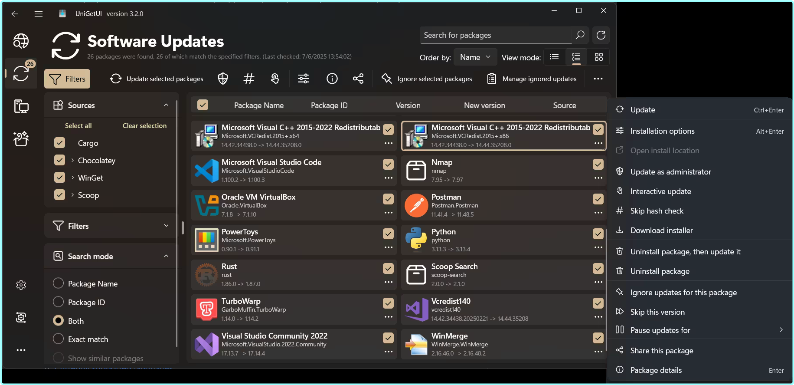Open the sidebar three-dot more menu

(x=21, y=350)
